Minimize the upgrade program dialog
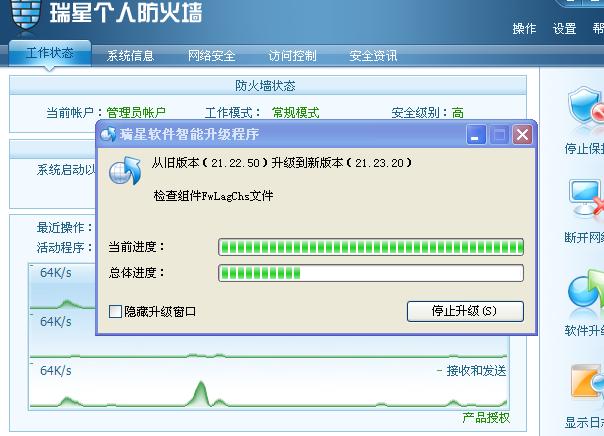This screenshot has height=436, width=604. click(x=476, y=134)
